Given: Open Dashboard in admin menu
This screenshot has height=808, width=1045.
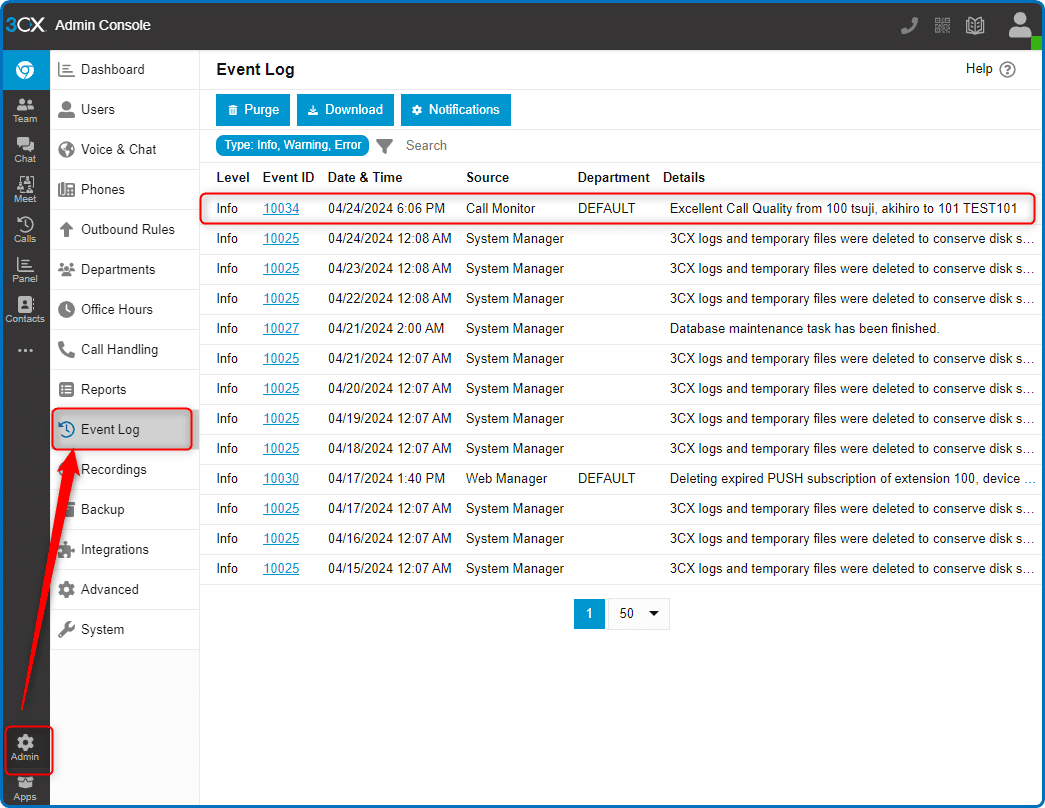Looking at the screenshot, I should (x=125, y=69).
